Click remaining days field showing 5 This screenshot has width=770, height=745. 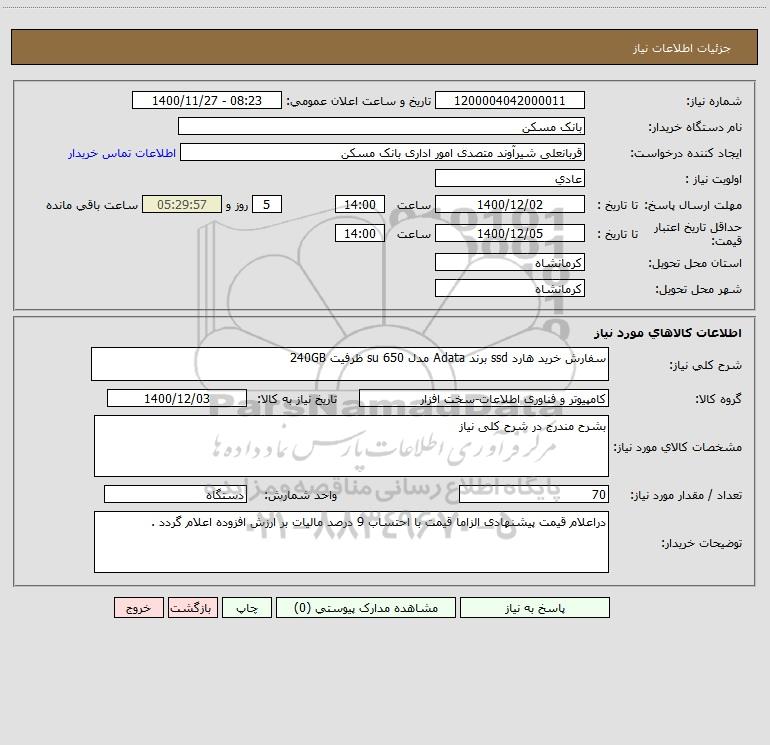pyautogui.click(x=267, y=204)
